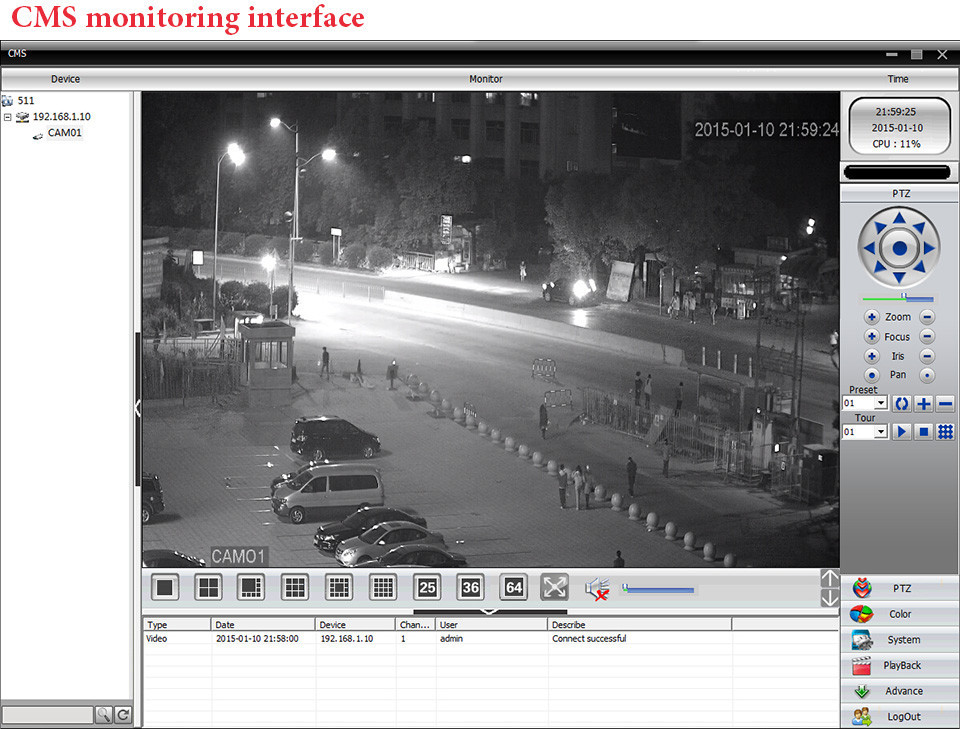Toggle the muted speaker icon
This screenshot has height=729, width=960.
(597, 589)
